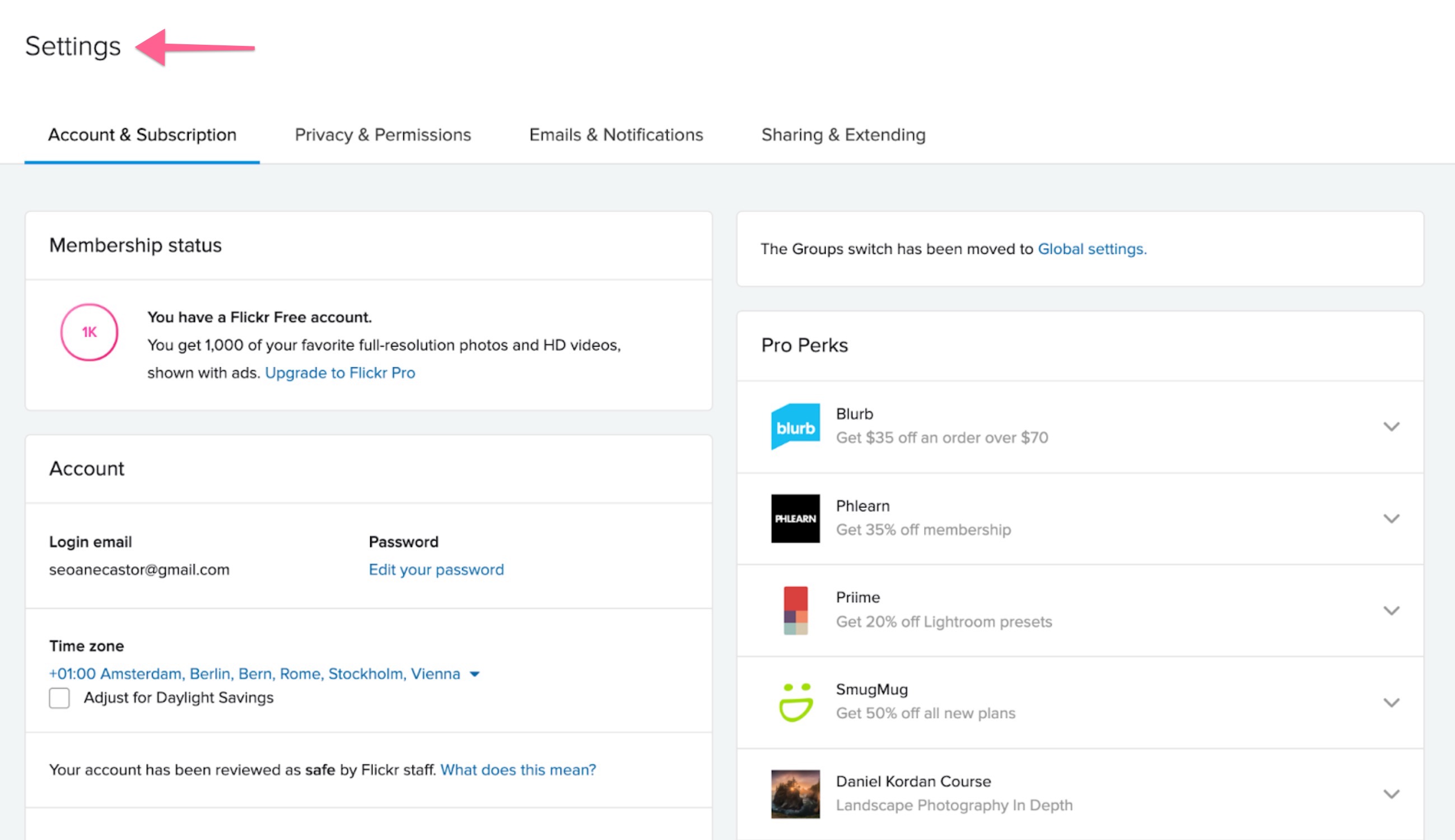Open the Time zone dropdown selector
Image resolution: width=1455 pixels, height=840 pixels.
tap(264, 674)
